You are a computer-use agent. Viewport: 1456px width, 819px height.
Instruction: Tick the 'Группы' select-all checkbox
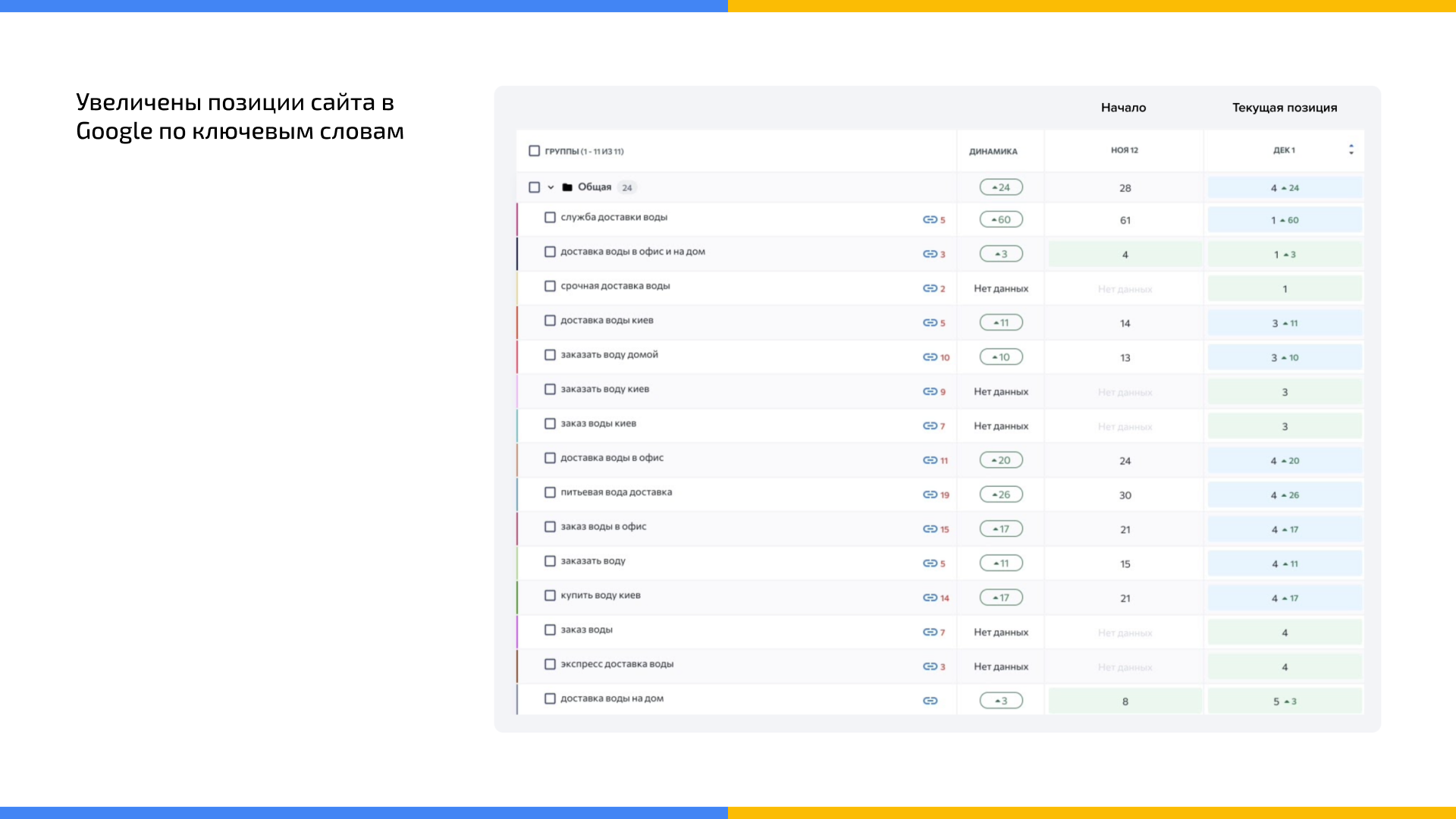pyautogui.click(x=534, y=151)
